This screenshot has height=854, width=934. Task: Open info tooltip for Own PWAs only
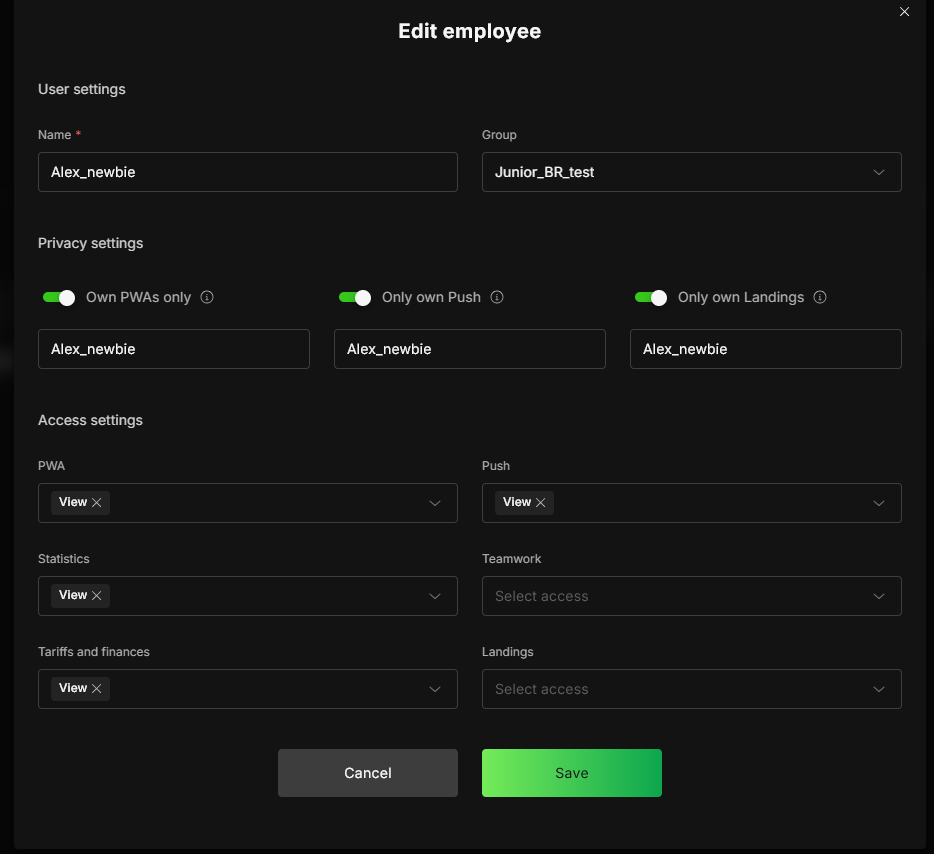pyautogui.click(x=207, y=297)
